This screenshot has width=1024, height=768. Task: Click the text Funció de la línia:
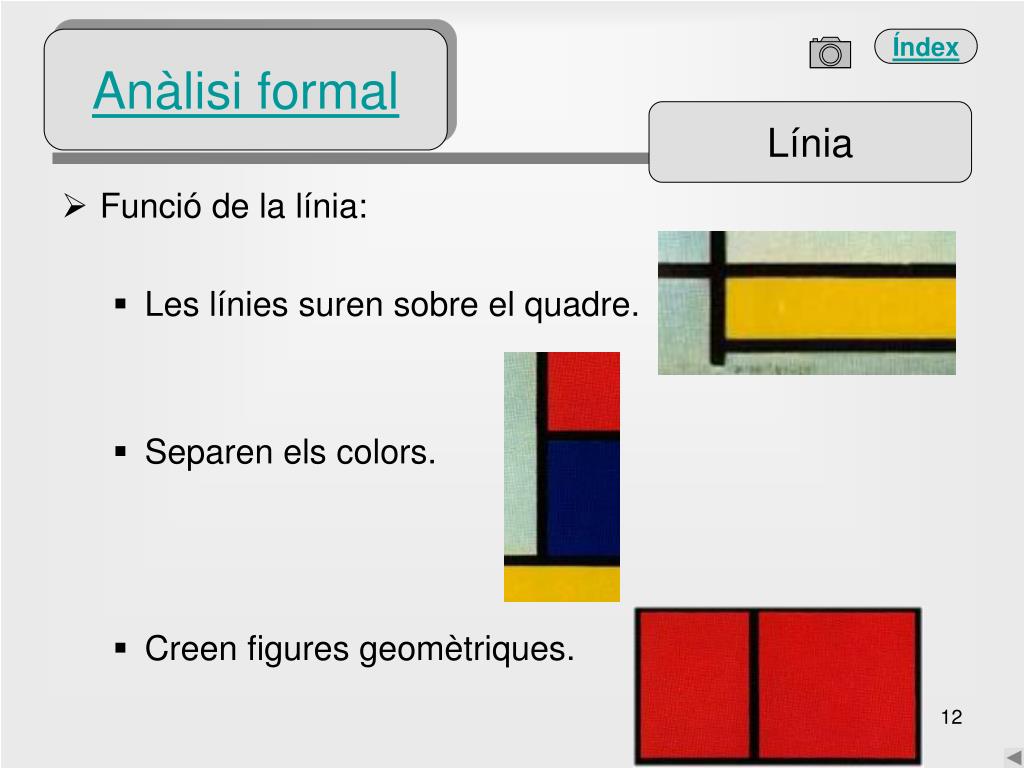[x=234, y=206]
